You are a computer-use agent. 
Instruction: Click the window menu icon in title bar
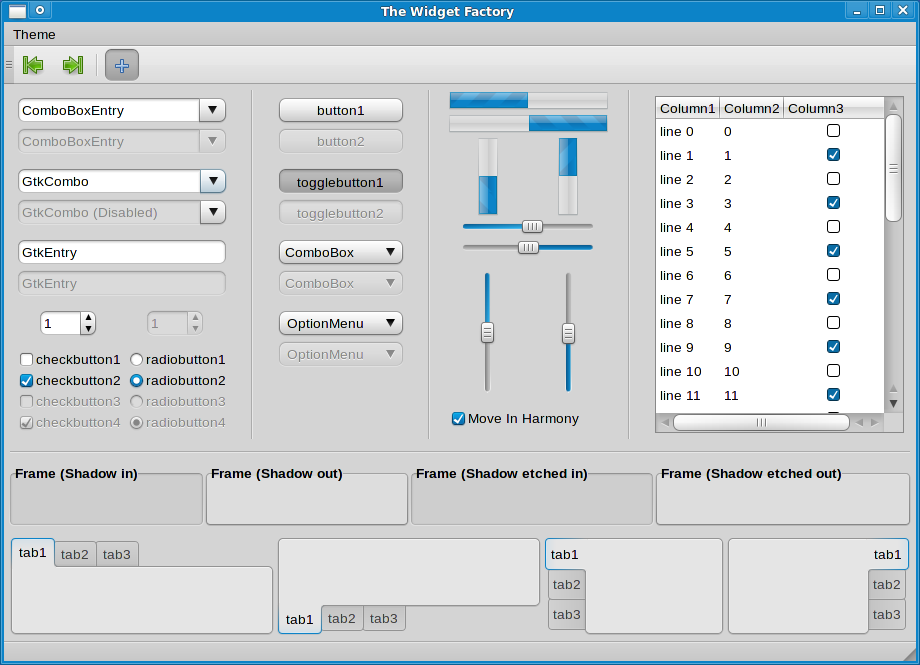click(x=17, y=11)
